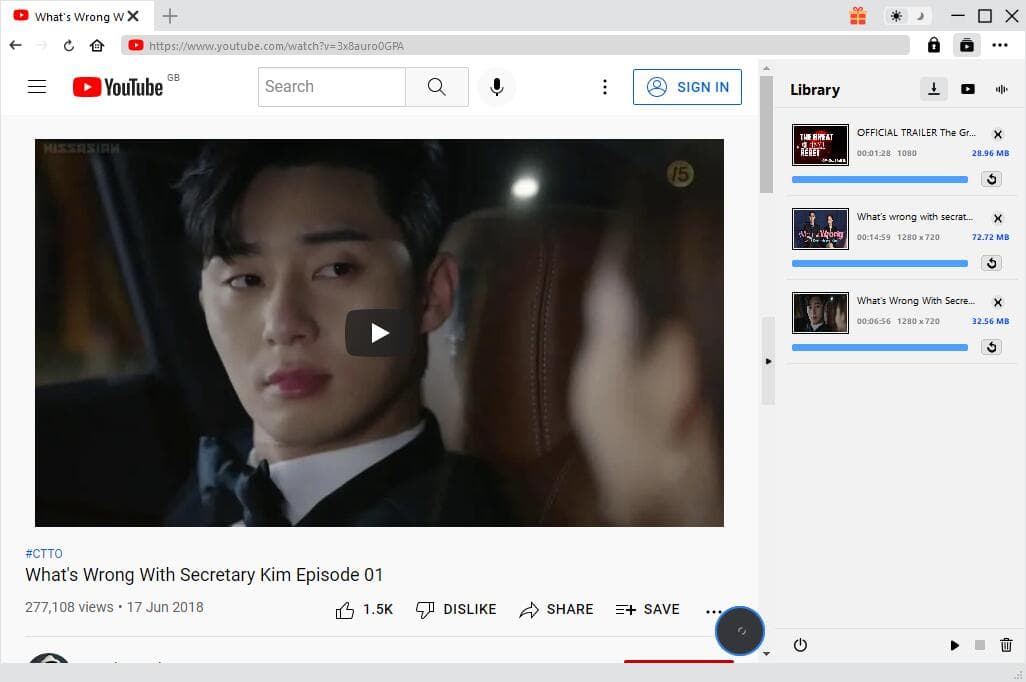The image size is (1026, 682).
Task: Click the progress bar of the OFFICIAL TRAILER download
Action: click(879, 179)
